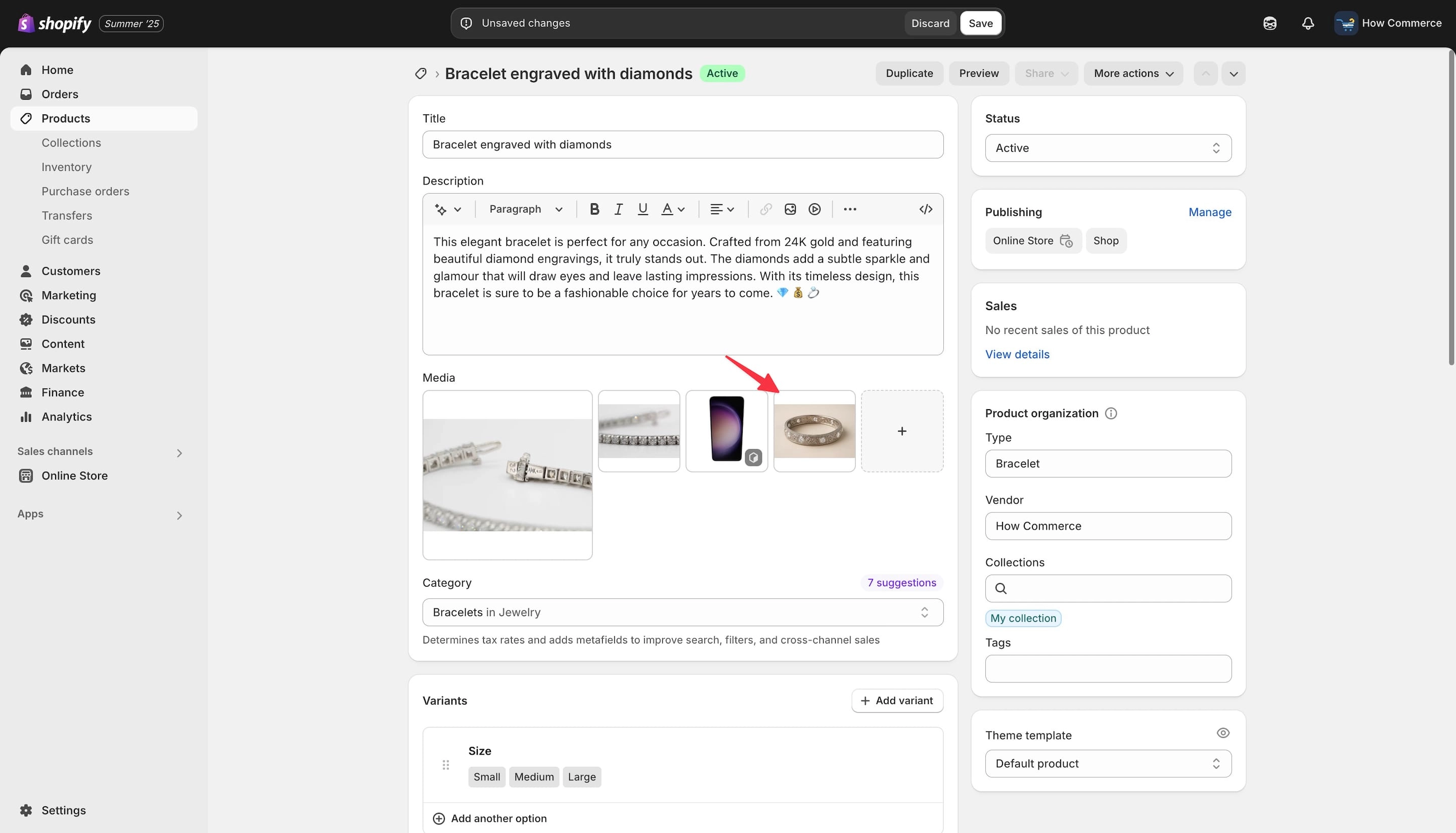Preview theme template with eye icon
Viewport: 1456px width, 833px height.
coord(1222,733)
